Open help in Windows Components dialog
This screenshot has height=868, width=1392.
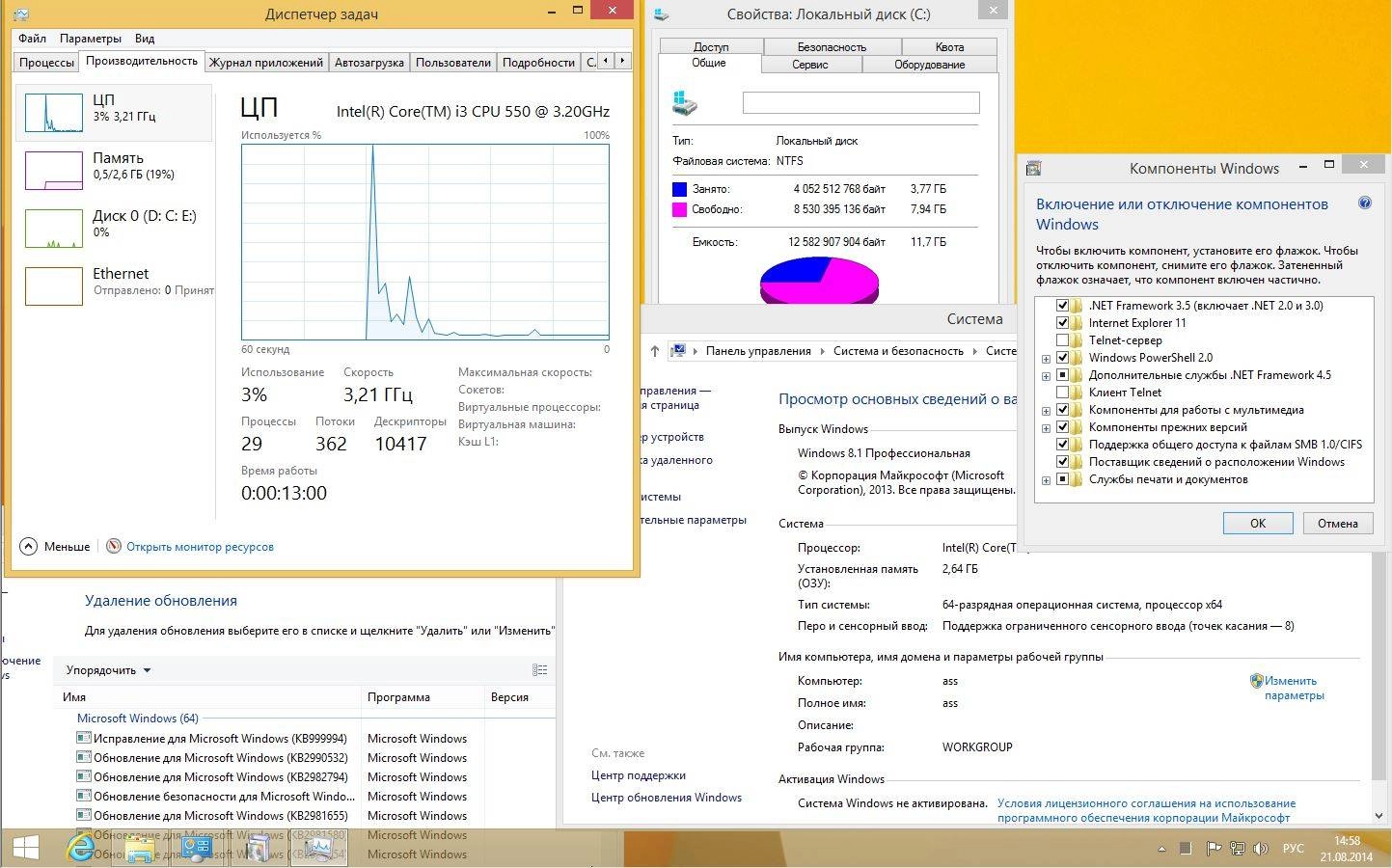pyautogui.click(x=1364, y=203)
